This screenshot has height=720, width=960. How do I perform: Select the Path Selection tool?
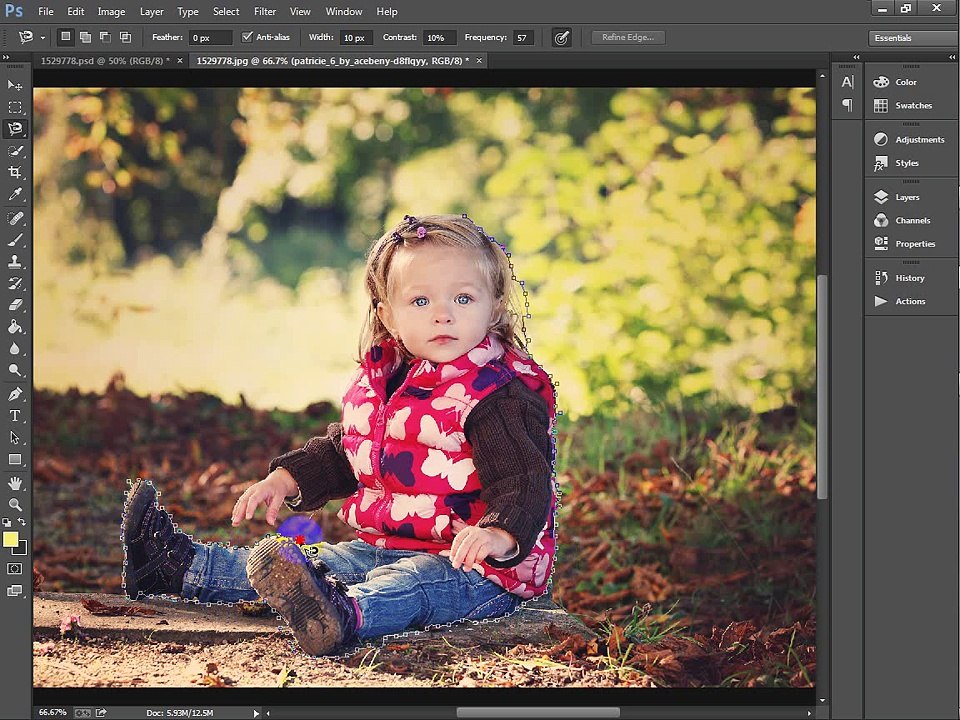15,438
